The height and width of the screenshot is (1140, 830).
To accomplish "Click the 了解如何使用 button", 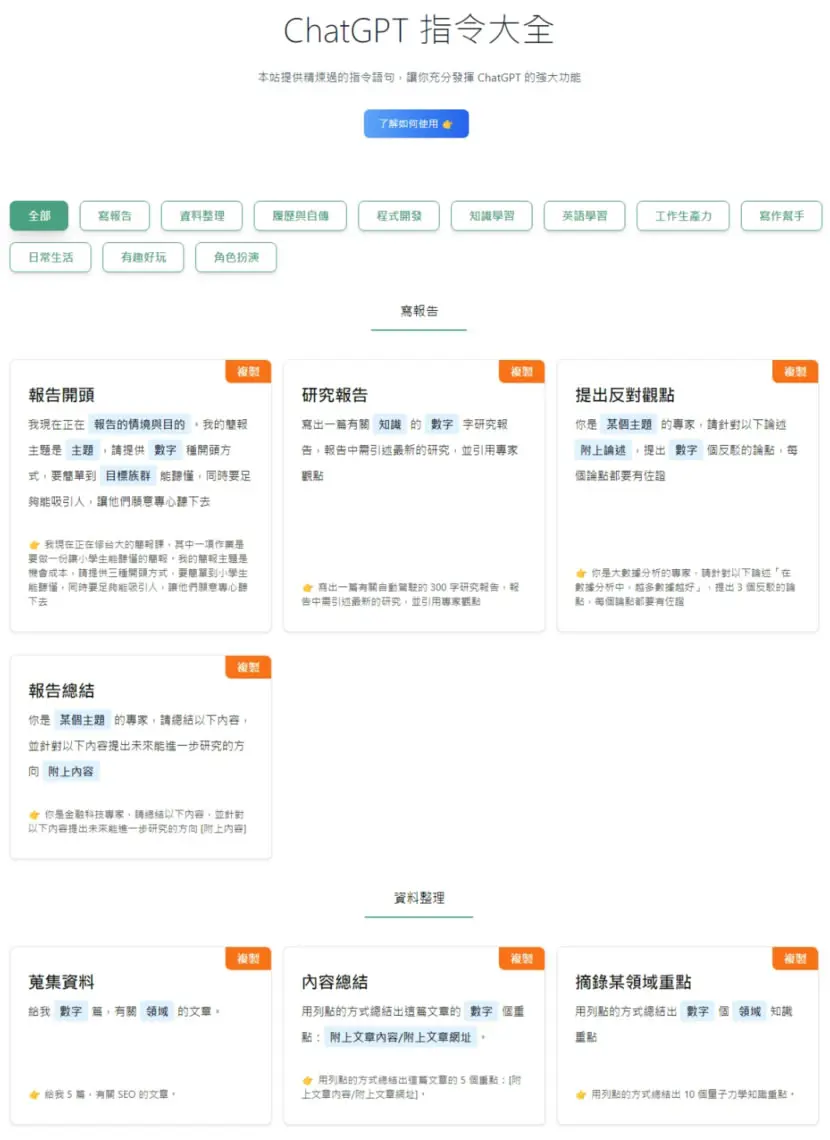I will coord(416,124).
